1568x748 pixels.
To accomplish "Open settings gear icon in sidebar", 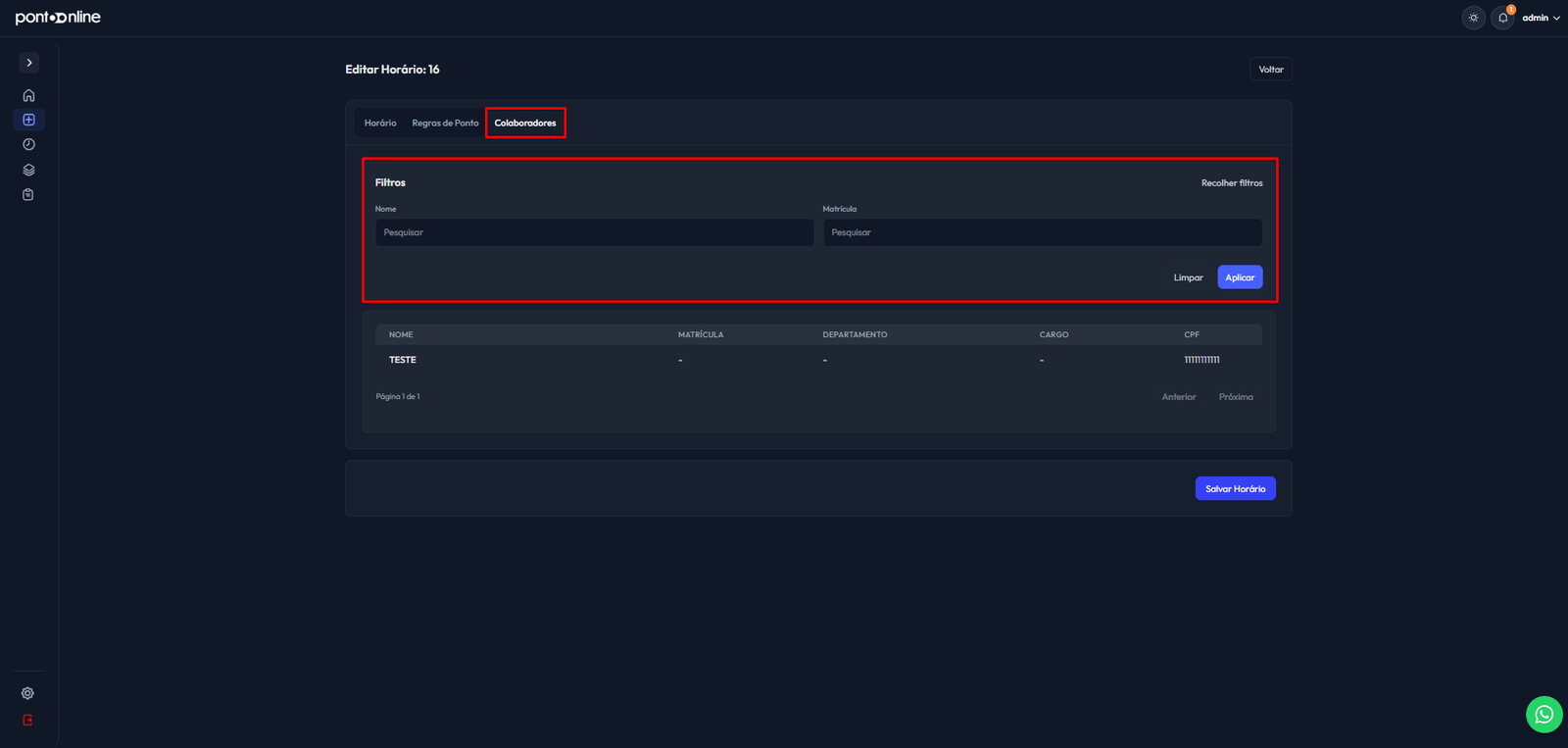I will pyautogui.click(x=27, y=693).
